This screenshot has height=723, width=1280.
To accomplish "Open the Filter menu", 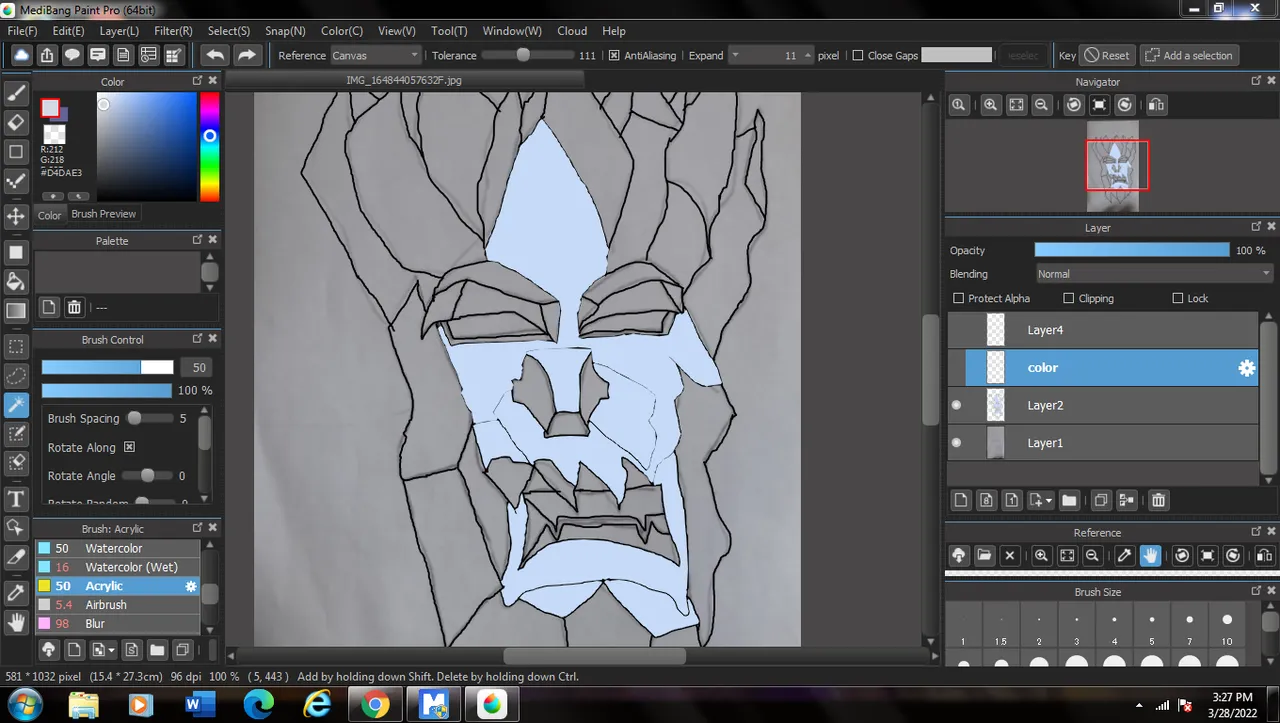I will pos(174,31).
